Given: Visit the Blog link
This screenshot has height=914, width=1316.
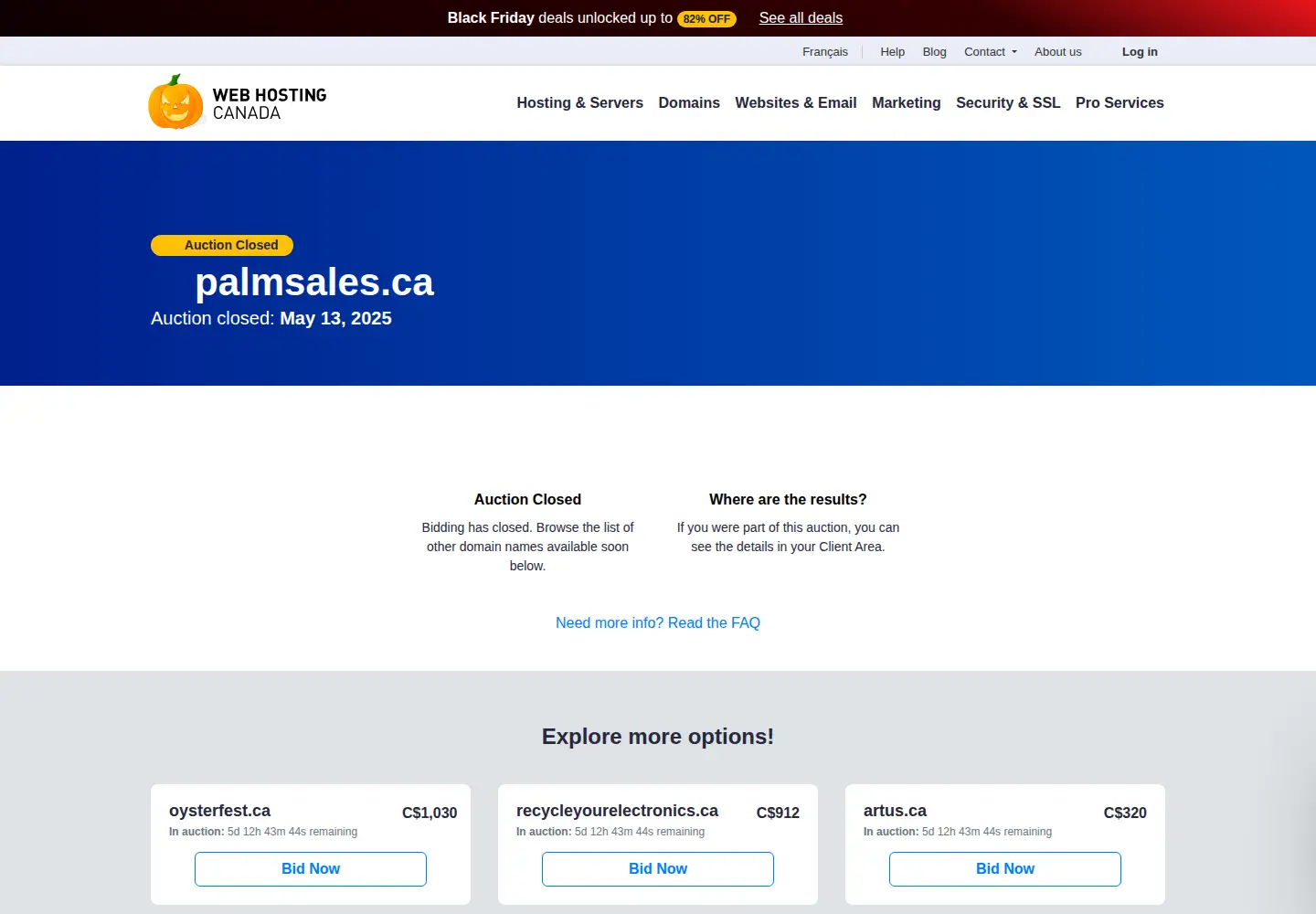Looking at the screenshot, I should [935, 52].
